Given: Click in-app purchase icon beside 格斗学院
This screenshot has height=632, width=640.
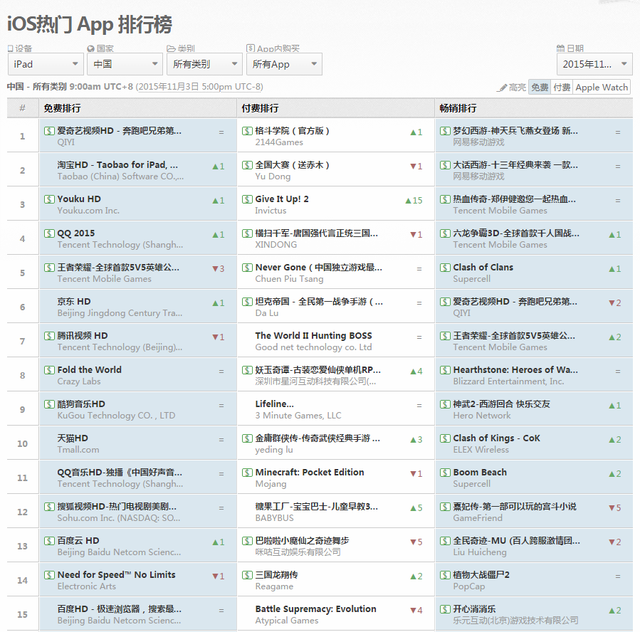Looking at the screenshot, I should coord(247,131).
